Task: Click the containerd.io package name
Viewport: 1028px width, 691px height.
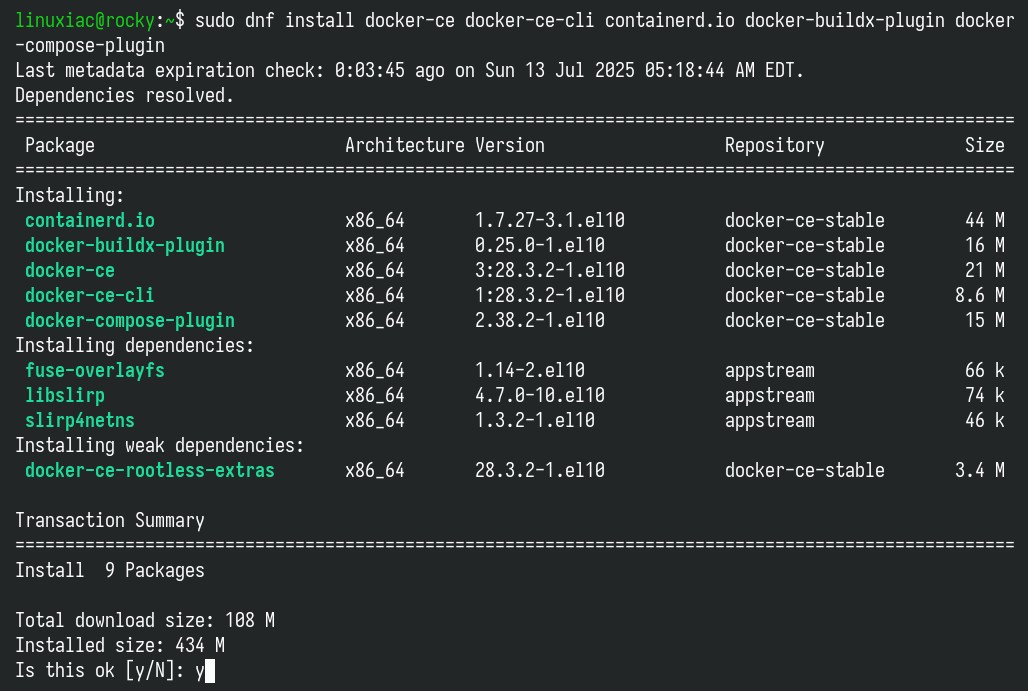Action: [90, 220]
